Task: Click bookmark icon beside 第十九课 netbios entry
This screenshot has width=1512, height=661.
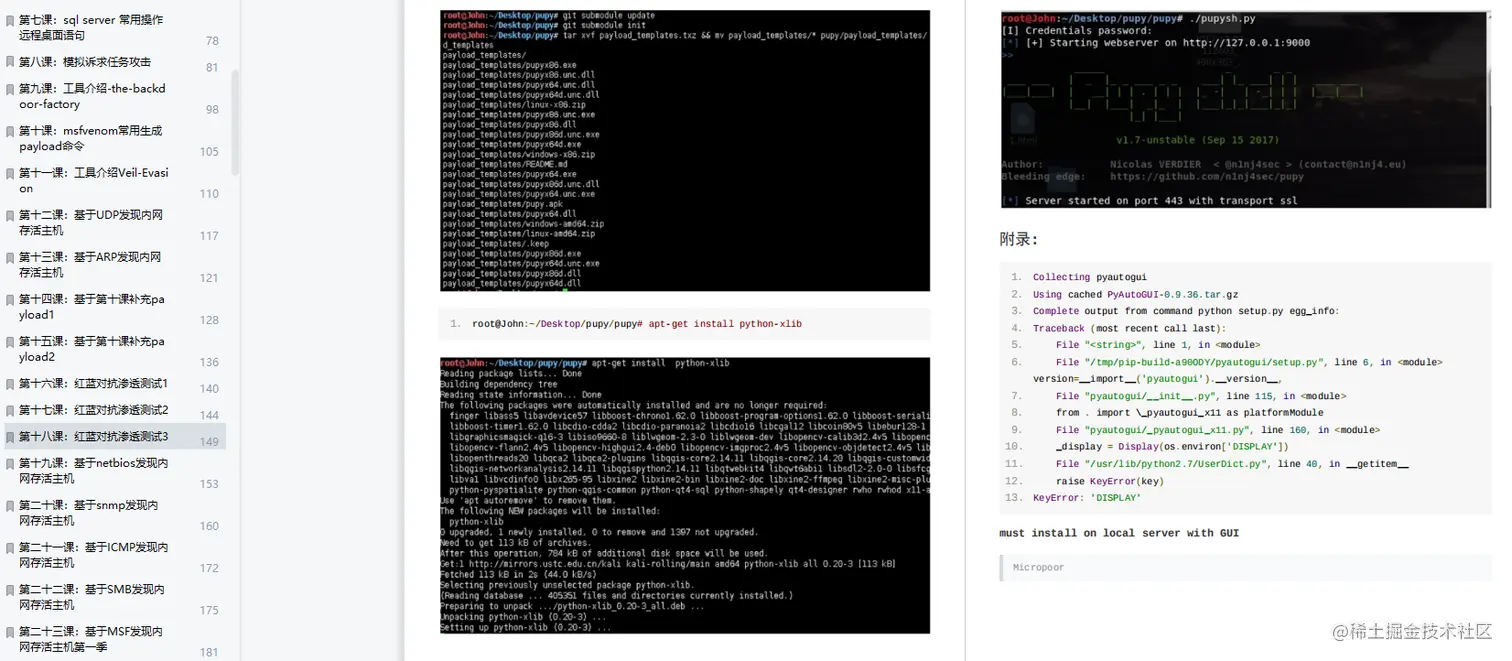Action: click(x=10, y=464)
